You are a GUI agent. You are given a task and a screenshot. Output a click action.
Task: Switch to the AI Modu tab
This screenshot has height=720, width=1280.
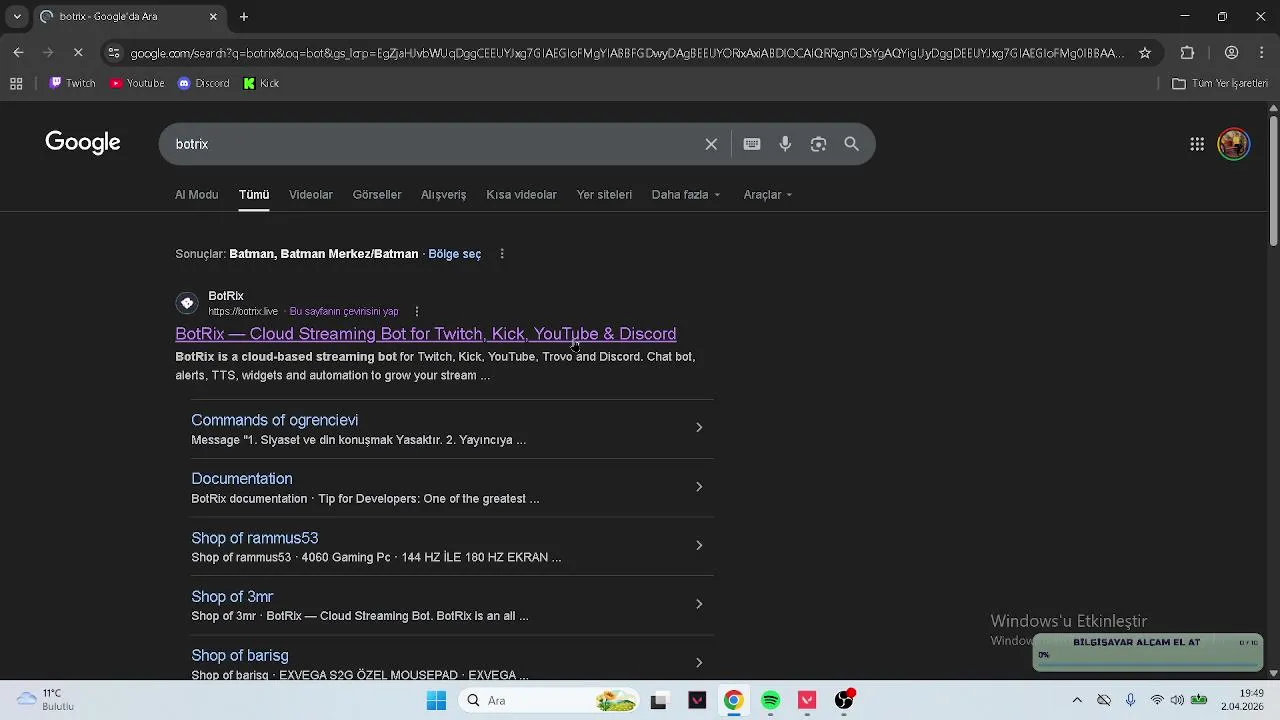click(196, 195)
